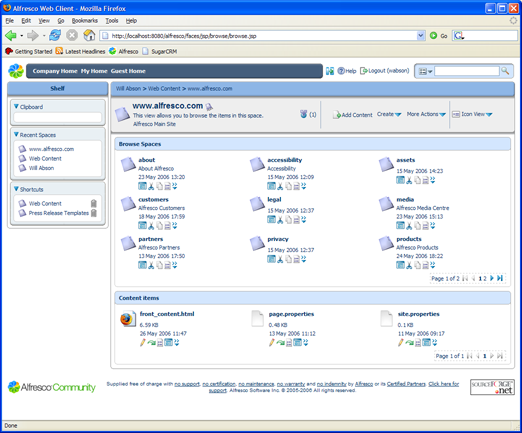The image size is (522, 433).
Task: Click the view details icon under the 'media' space
Action: pyautogui.click(x=400, y=225)
